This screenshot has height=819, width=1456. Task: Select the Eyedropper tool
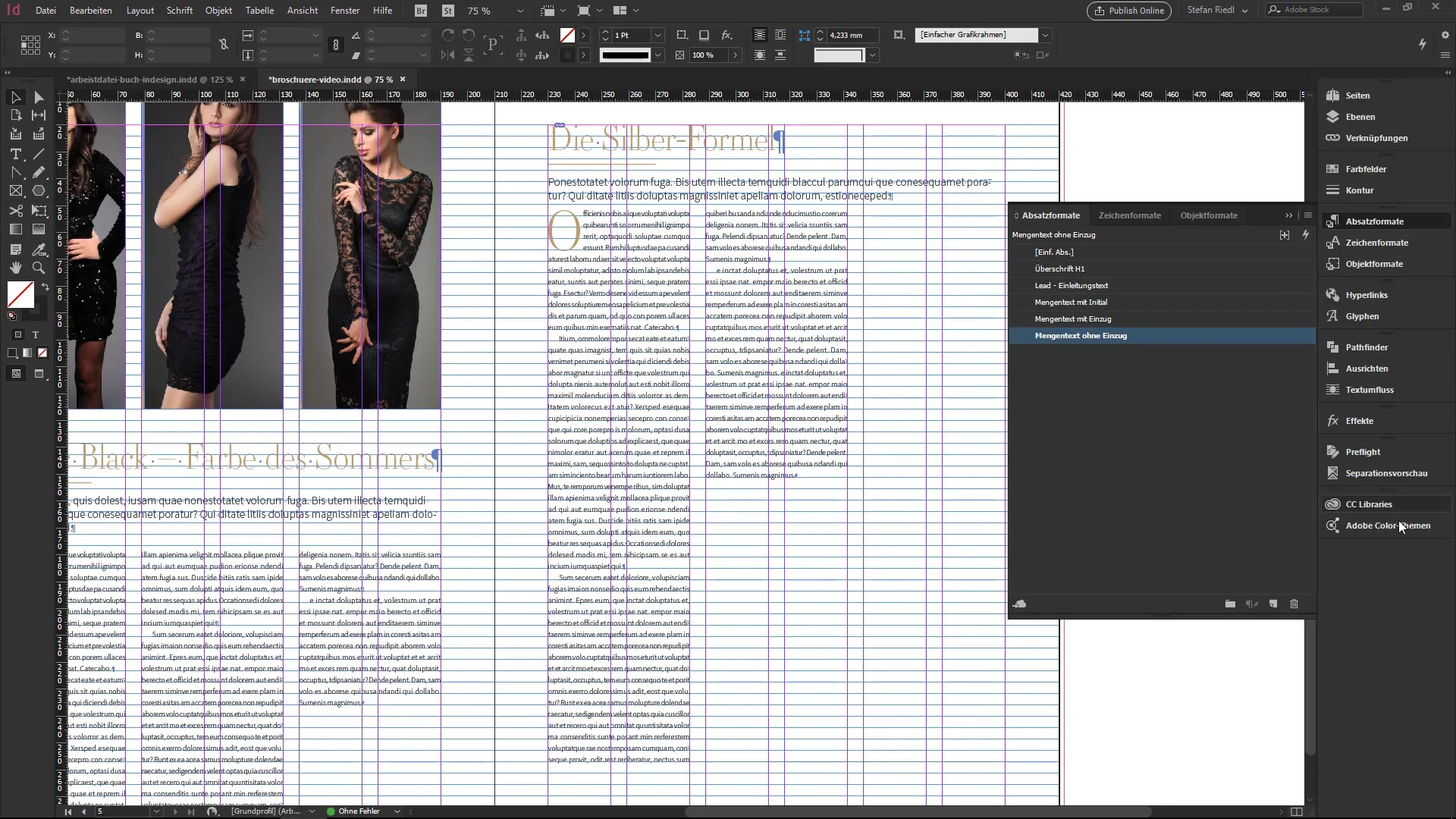tap(39, 249)
